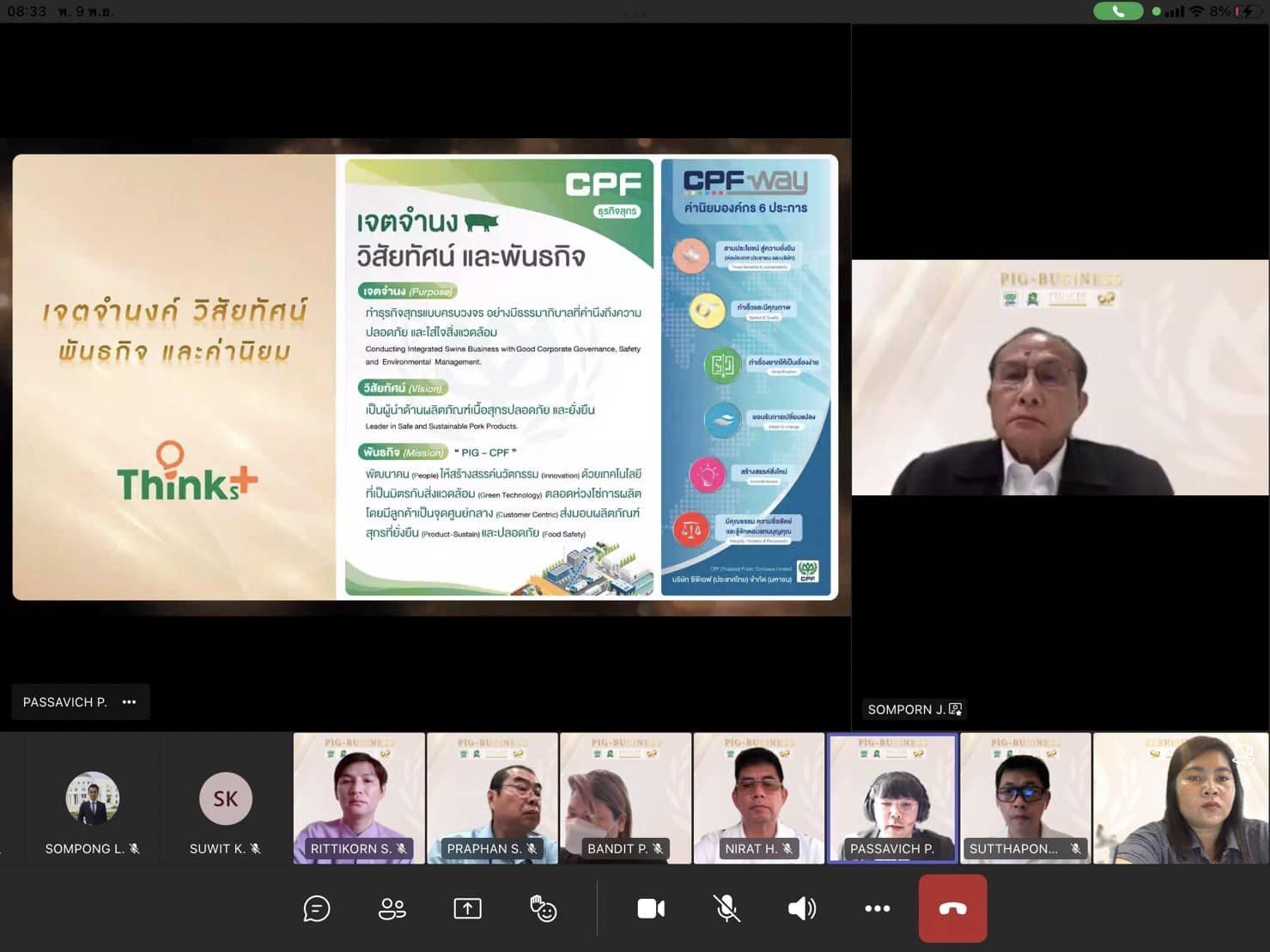Image resolution: width=1270 pixels, height=952 pixels.
Task: Tap SUWIT K. initials avatar
Action: point(225,798)
